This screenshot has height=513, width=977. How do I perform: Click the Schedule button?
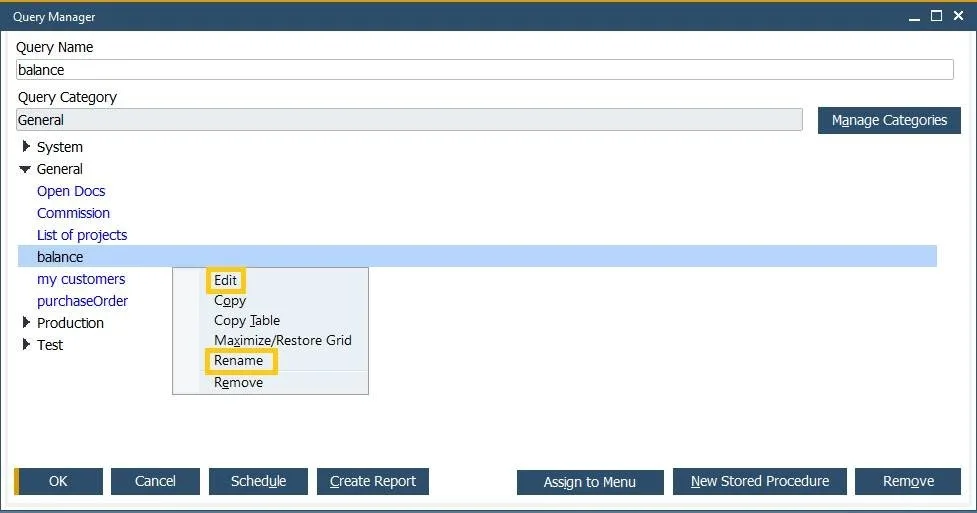point(258,481)
